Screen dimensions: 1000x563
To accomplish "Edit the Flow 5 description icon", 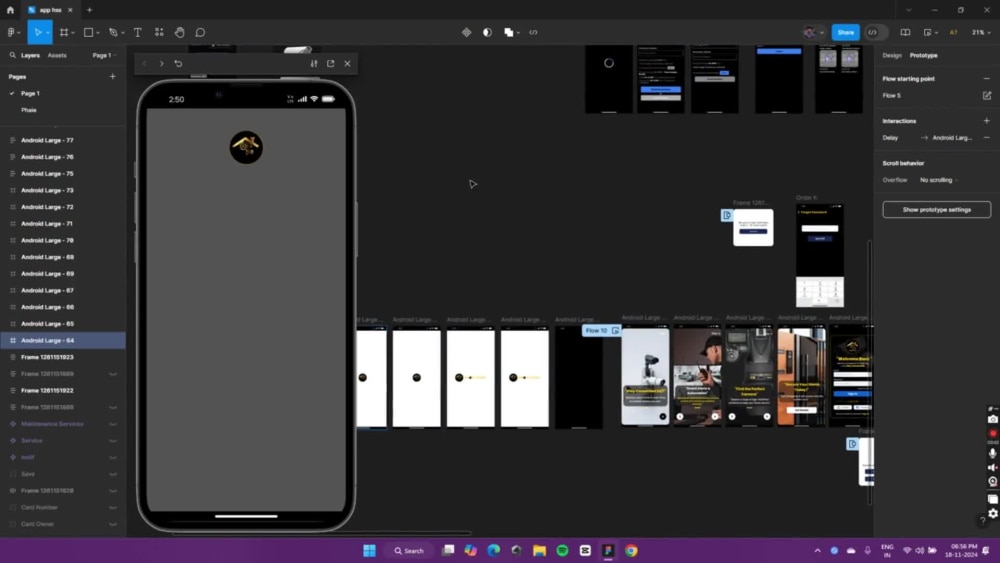I will click(987, 96).
